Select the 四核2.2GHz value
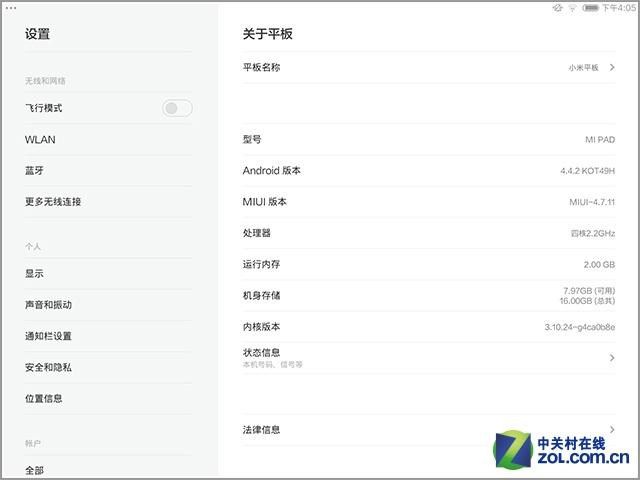The width and height of the screenshot is (640, 480). click(593, 233)
